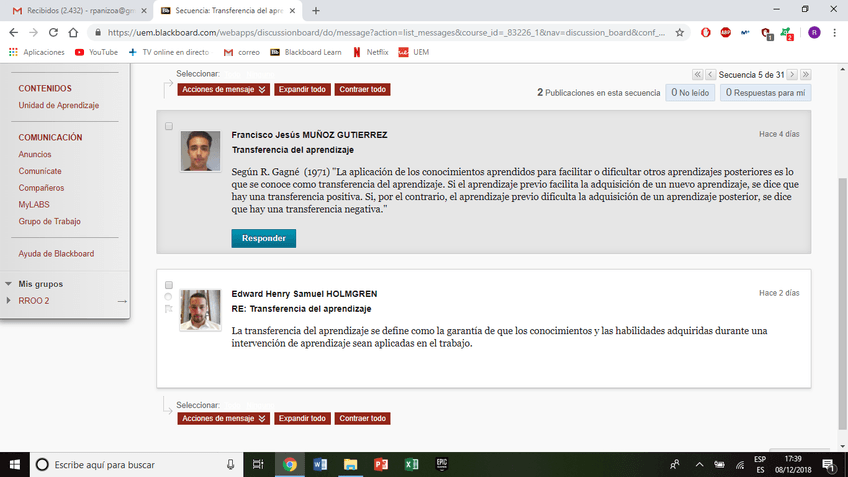
Task: Open Unidad de Aprendizaje in sidebar
Action: click(x=58, y=105)
